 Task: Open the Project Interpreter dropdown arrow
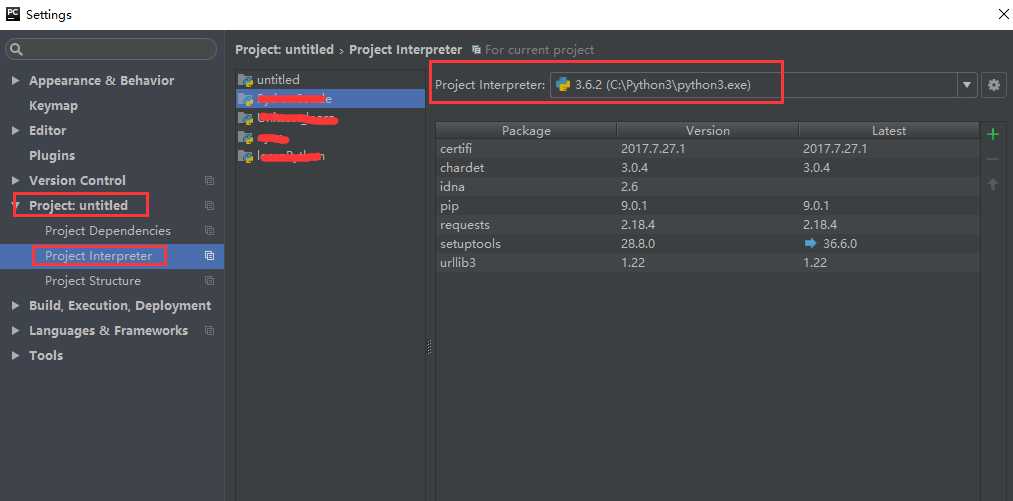(967, 85)
